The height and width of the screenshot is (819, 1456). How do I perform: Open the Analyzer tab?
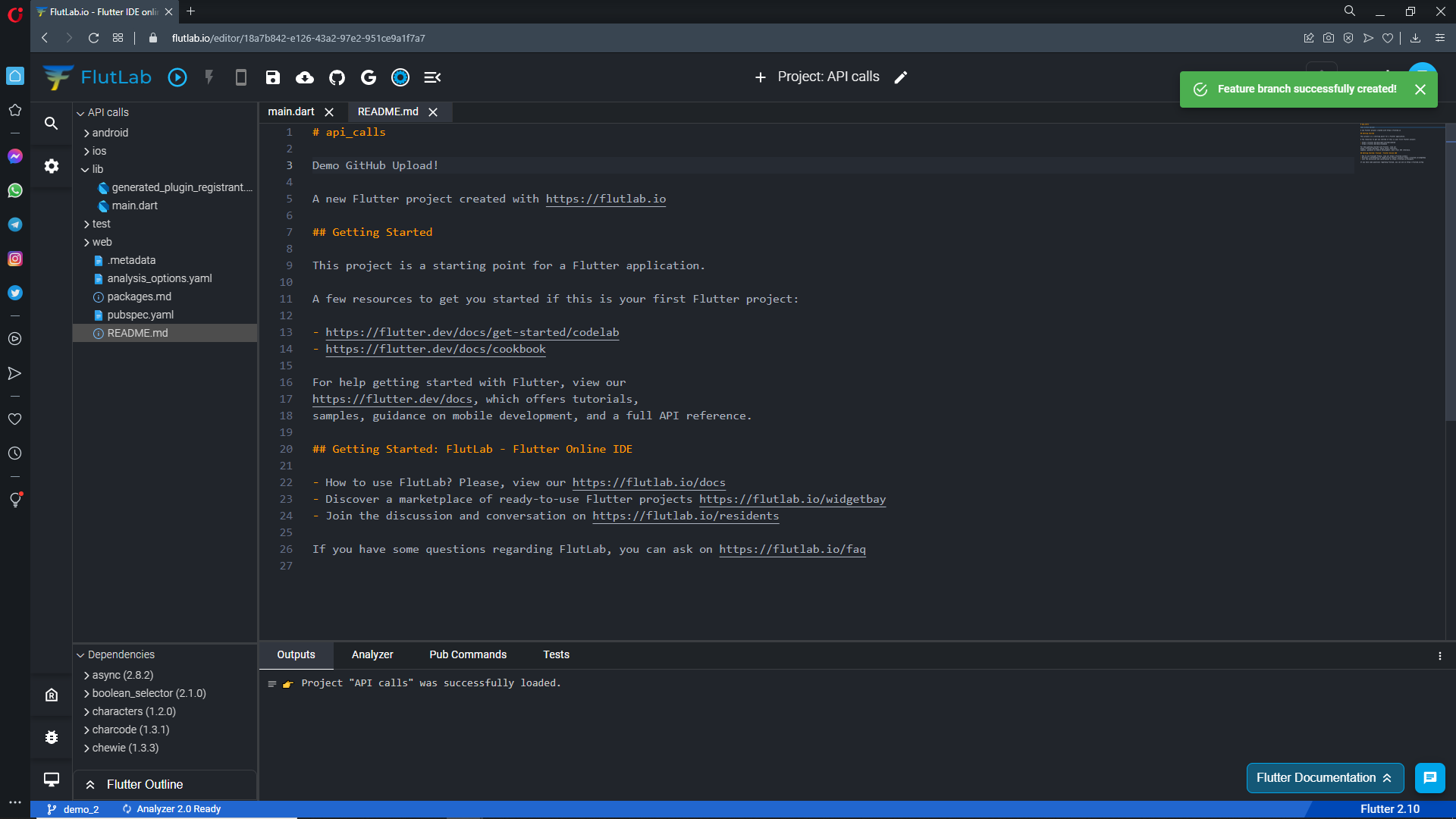point(372,654)
